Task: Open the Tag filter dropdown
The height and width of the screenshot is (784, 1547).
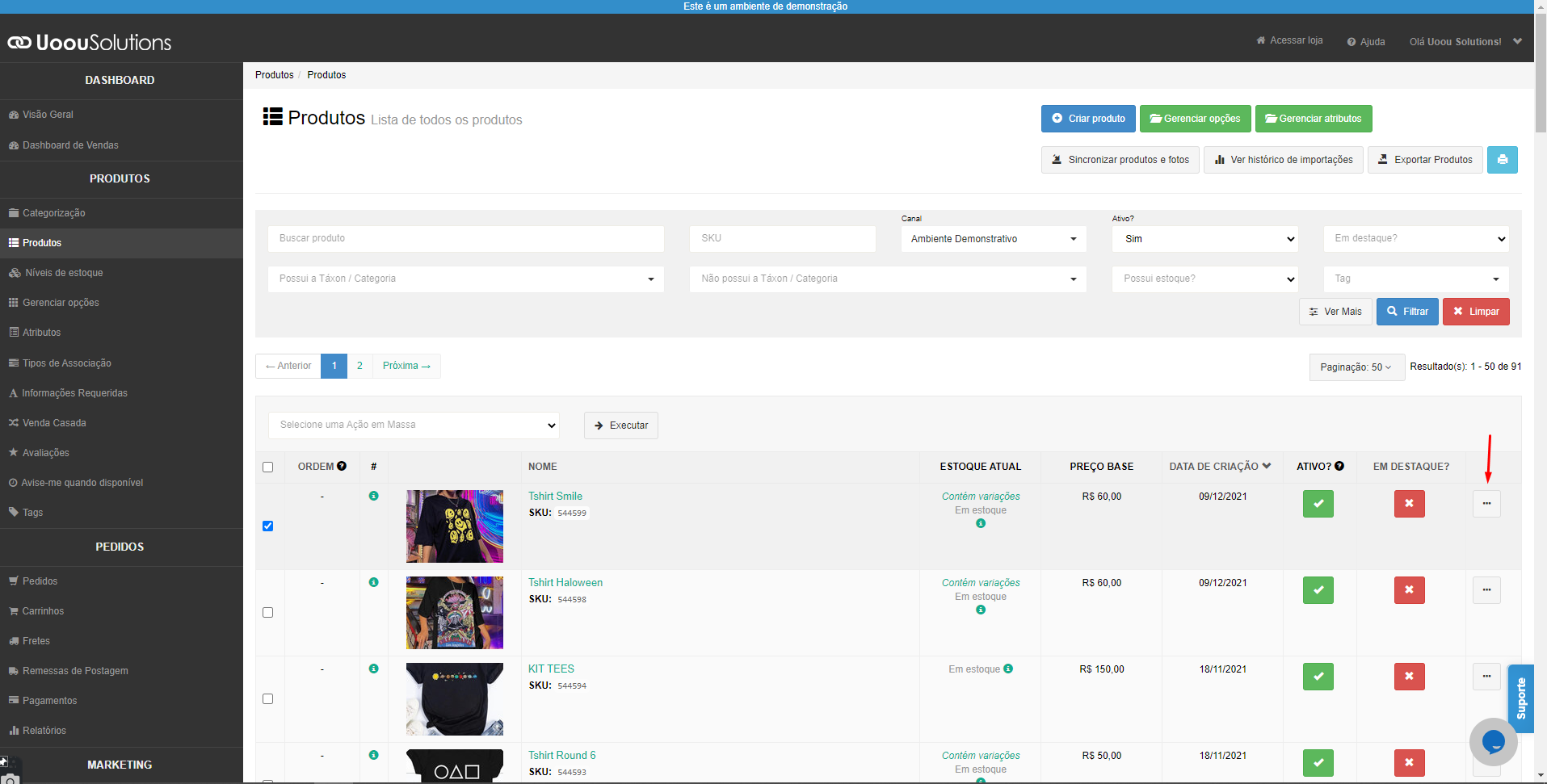Action: click(1416, 279)
